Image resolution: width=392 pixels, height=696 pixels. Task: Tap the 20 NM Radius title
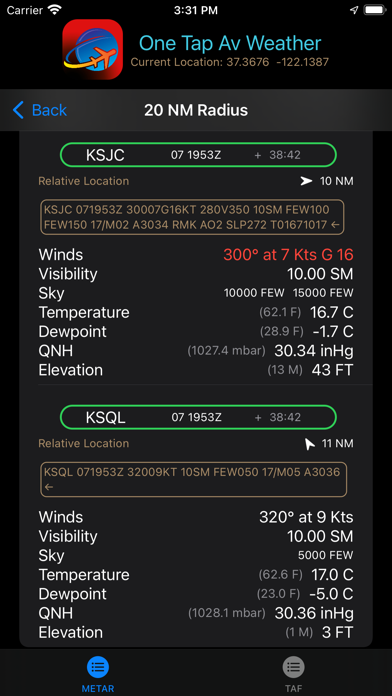(x=196, y=110)
